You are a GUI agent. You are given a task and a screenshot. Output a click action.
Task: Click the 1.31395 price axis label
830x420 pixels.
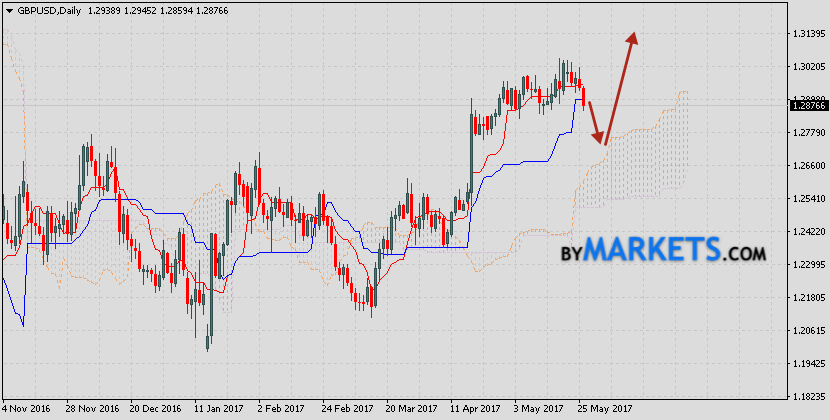click(x=807, y=34)
